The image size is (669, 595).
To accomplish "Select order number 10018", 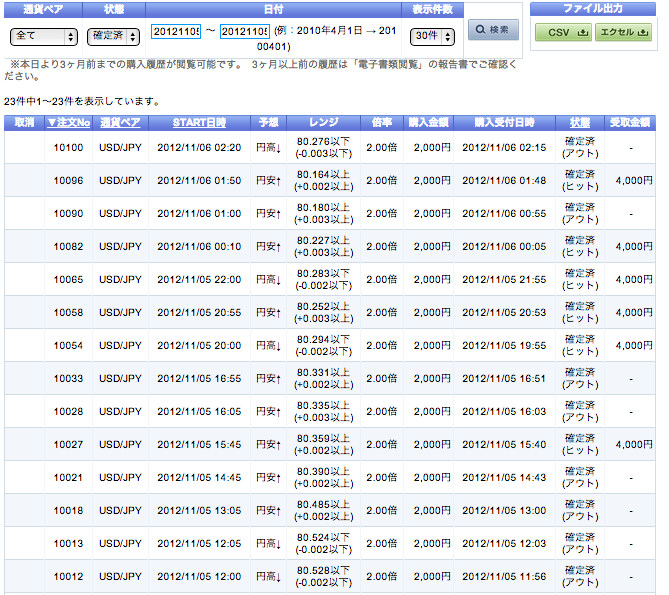I will (68, 511).
